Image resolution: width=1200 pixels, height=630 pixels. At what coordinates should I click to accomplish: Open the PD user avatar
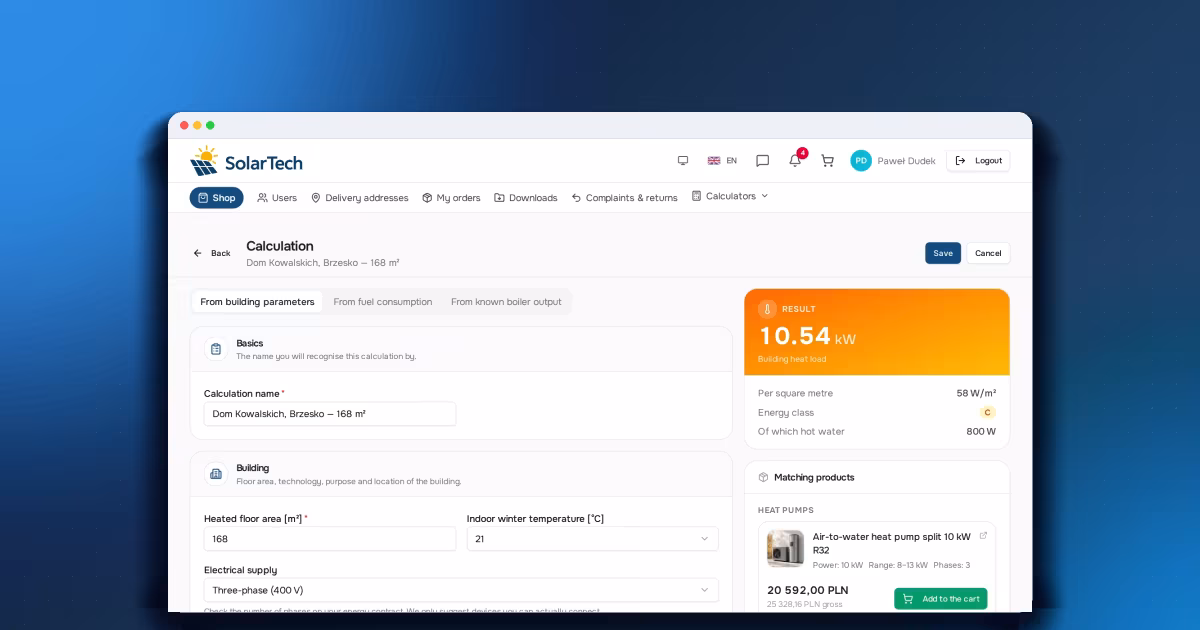(x=861, y=160)
